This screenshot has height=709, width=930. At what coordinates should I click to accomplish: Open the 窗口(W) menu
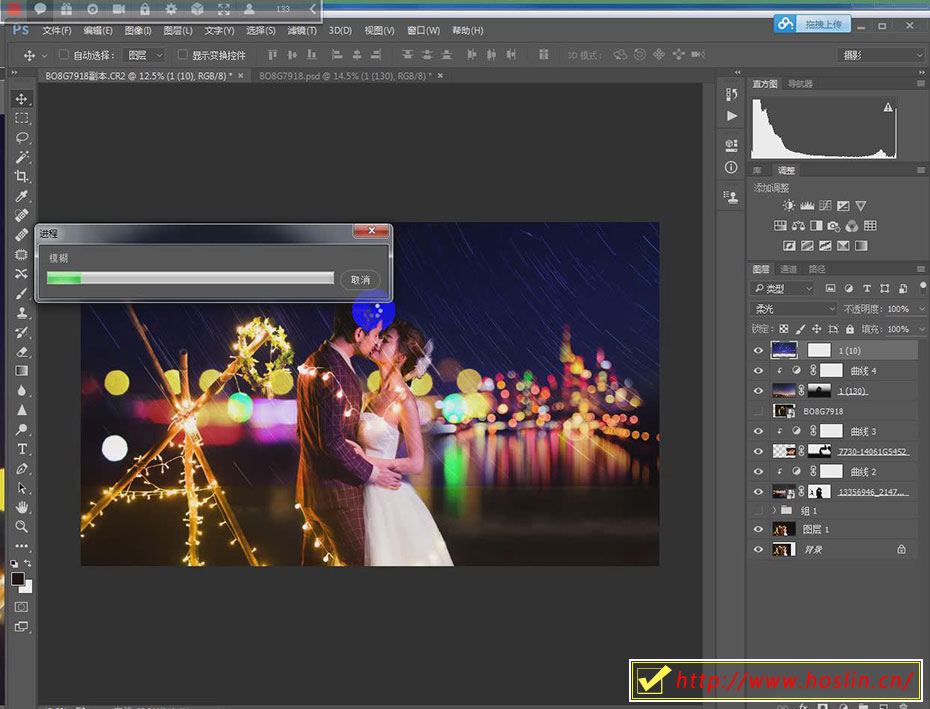point(423,30)
